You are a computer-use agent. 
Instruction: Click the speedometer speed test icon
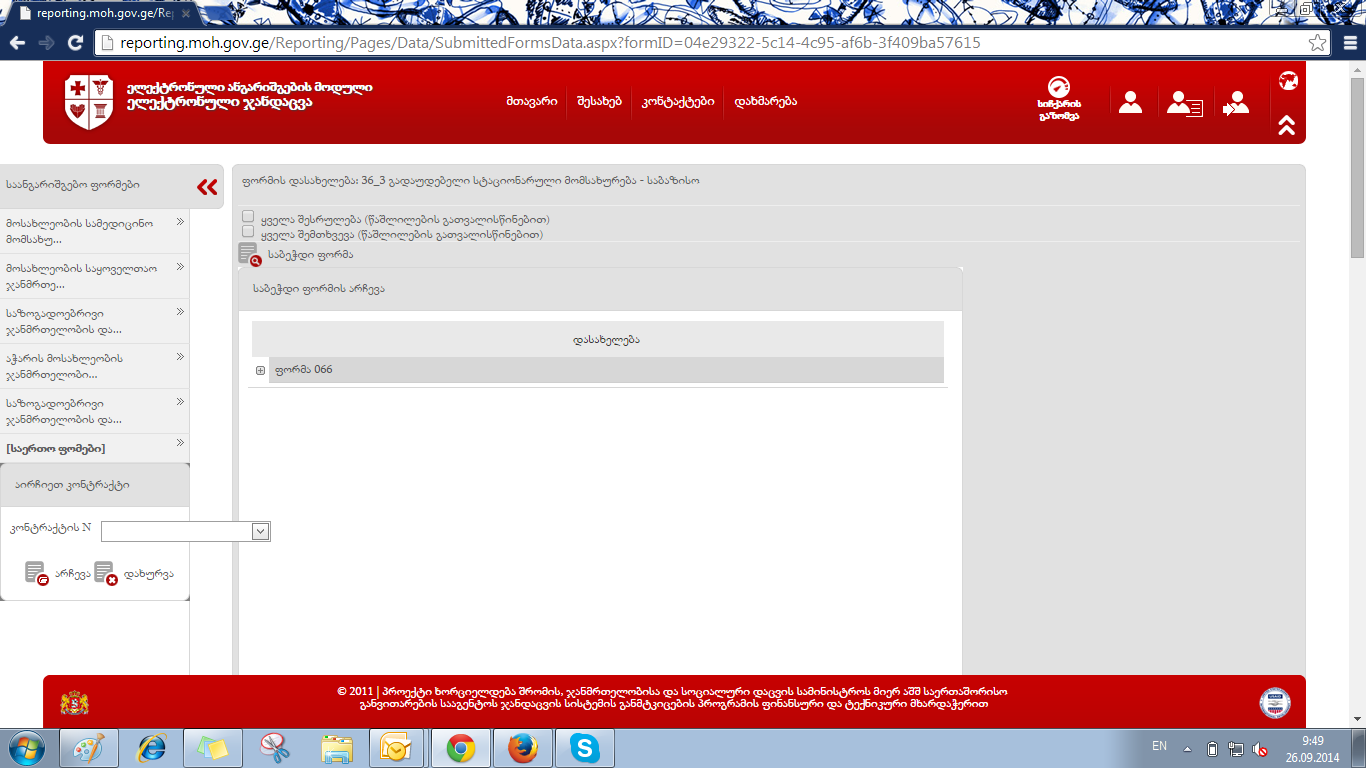pyautogui.click(x=1059, y=90)
